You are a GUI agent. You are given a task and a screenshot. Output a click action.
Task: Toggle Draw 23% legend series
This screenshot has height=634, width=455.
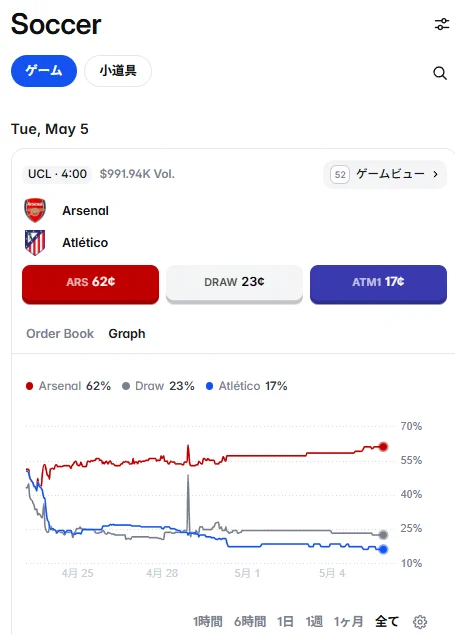(158, 386)
